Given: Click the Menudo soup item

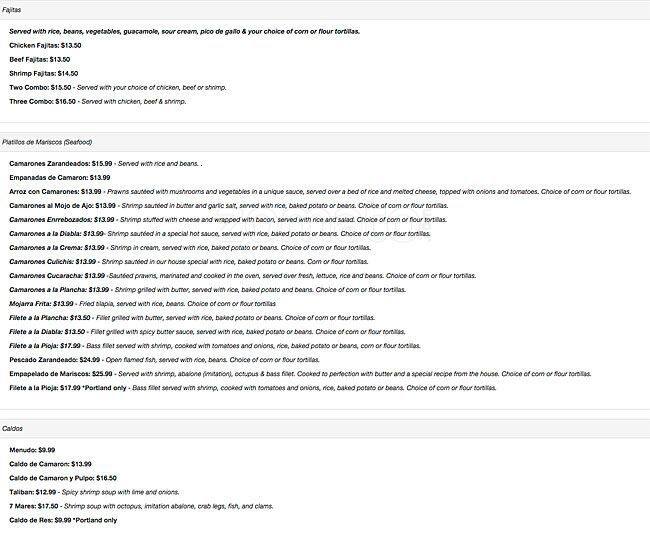Looking at the screenshot, I should click(32, 450).
